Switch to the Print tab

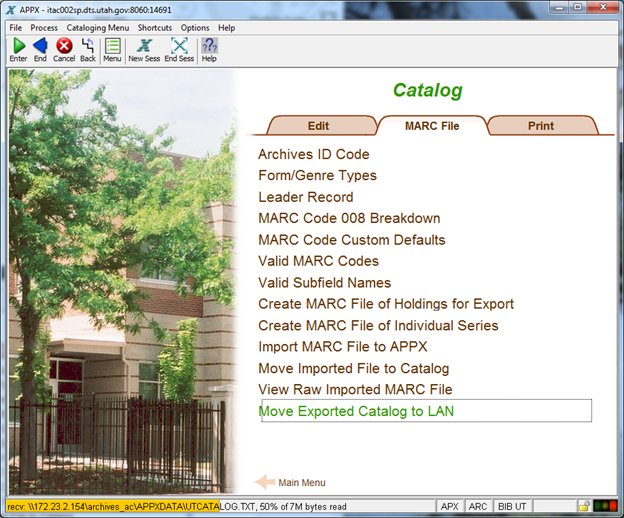point(540,126)
